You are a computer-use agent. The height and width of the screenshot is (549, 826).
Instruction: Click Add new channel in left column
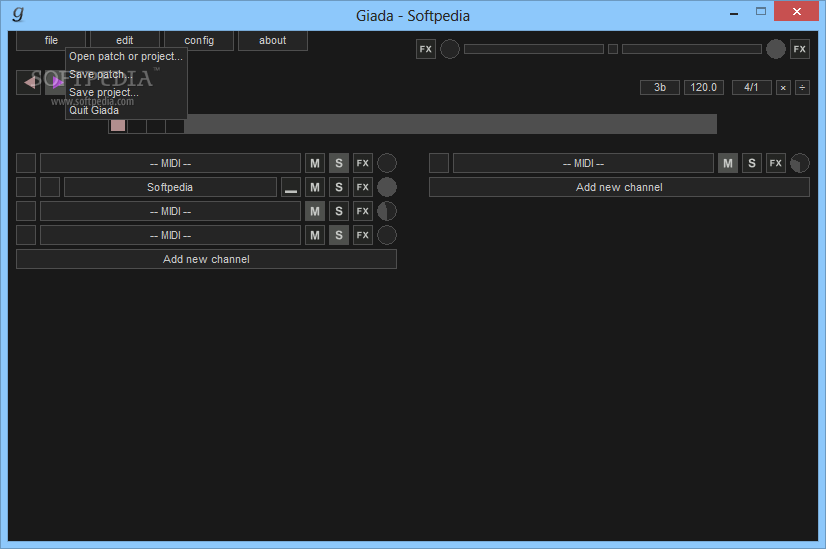tap(206, 259)
